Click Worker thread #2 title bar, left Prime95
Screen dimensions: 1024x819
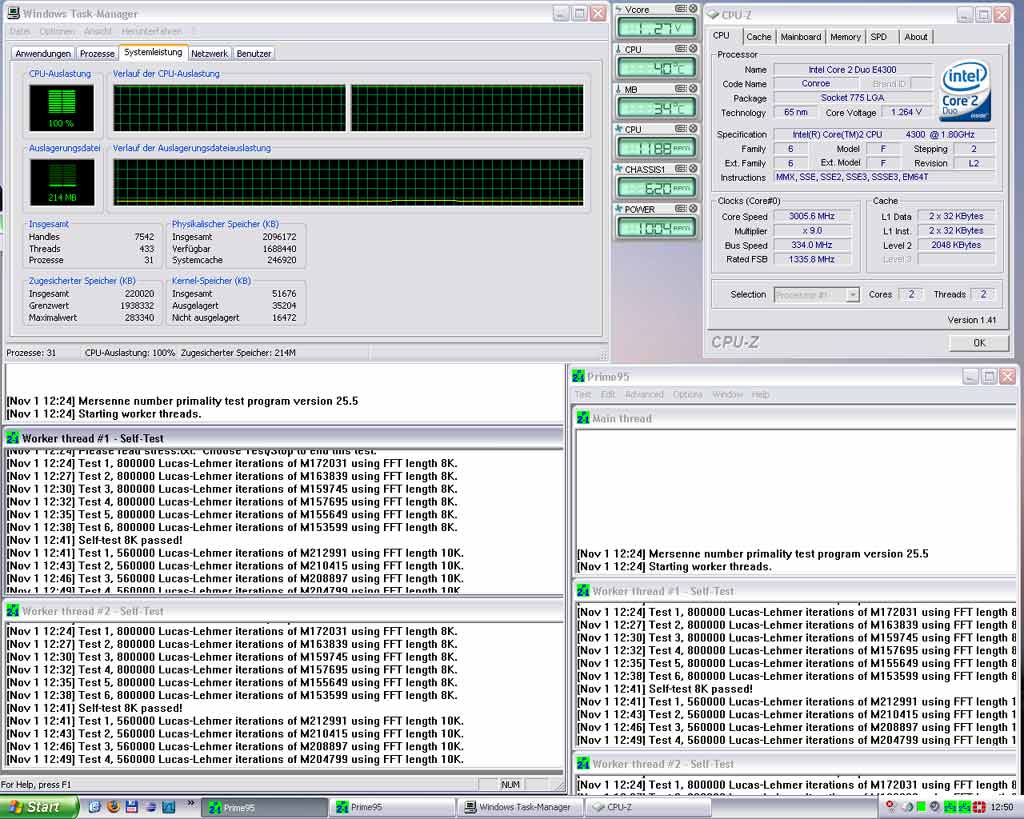(283, 611)
